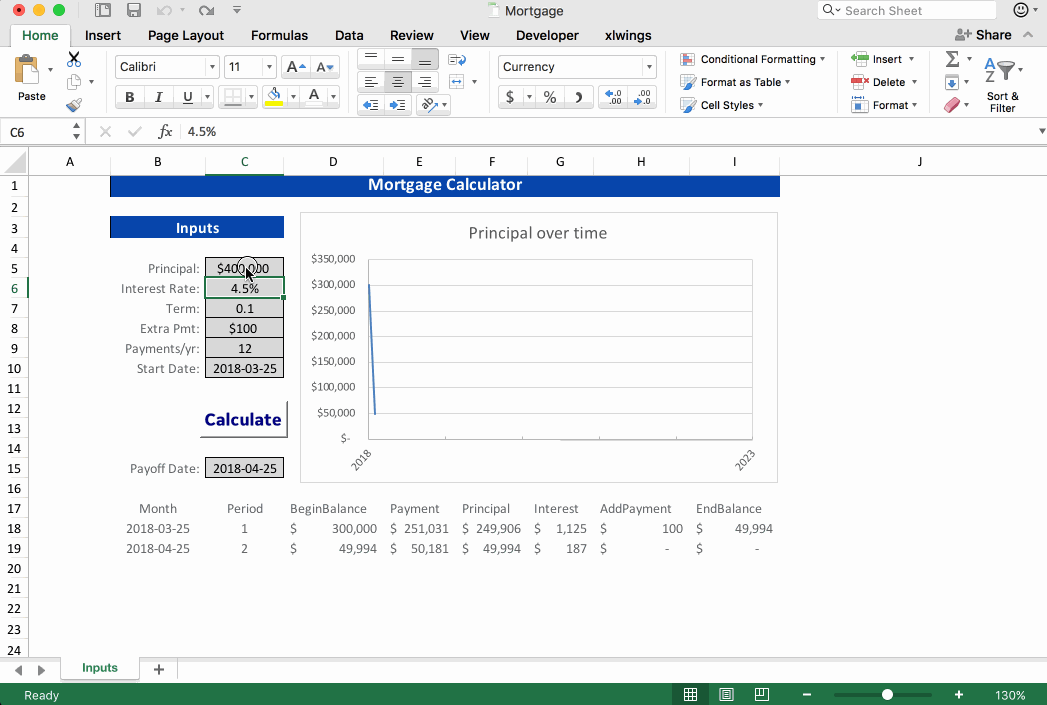Click the AutoSum icon
1047x705 pixels.
coord(951,59)
